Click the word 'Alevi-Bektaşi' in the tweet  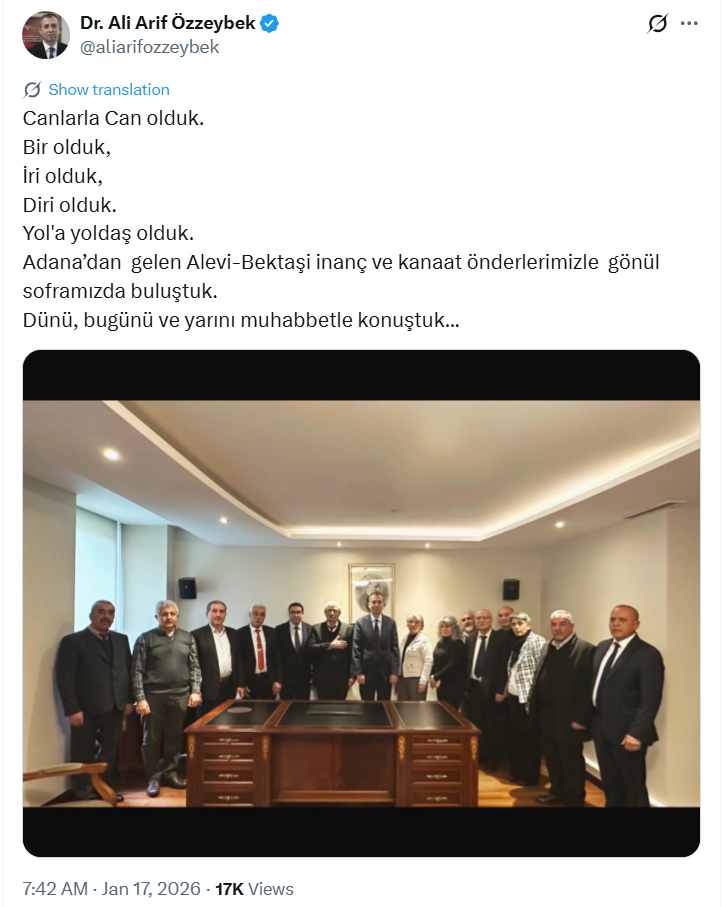[249, 262]
